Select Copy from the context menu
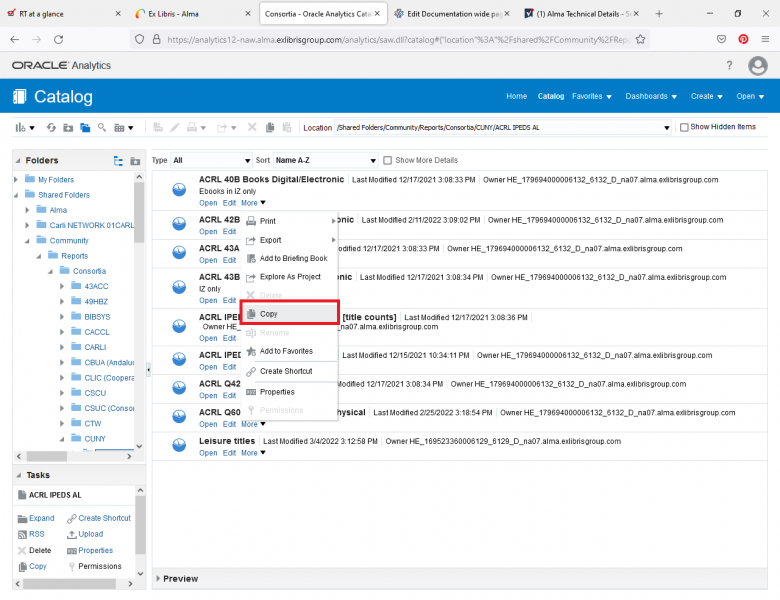This screenshot has height=600, width=780. click(290, 313)
